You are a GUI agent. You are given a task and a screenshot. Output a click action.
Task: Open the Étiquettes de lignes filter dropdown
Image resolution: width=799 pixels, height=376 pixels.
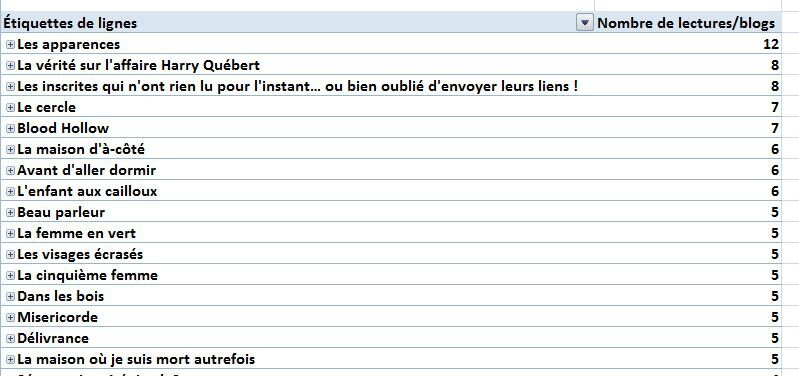(x=584, y=22)
